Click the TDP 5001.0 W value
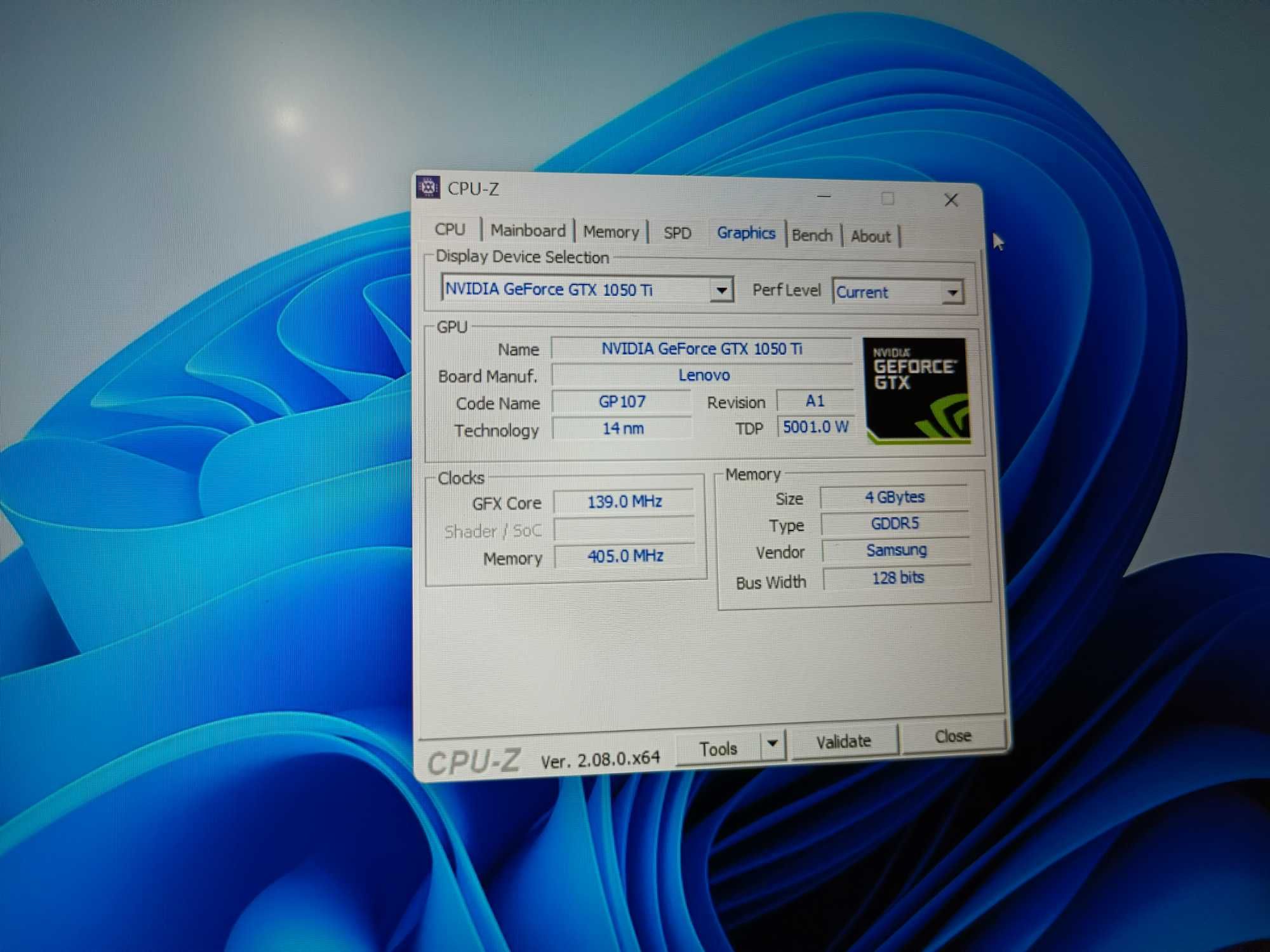The width and height of the screenshot is (1270, 952). (x=816, y=426)
